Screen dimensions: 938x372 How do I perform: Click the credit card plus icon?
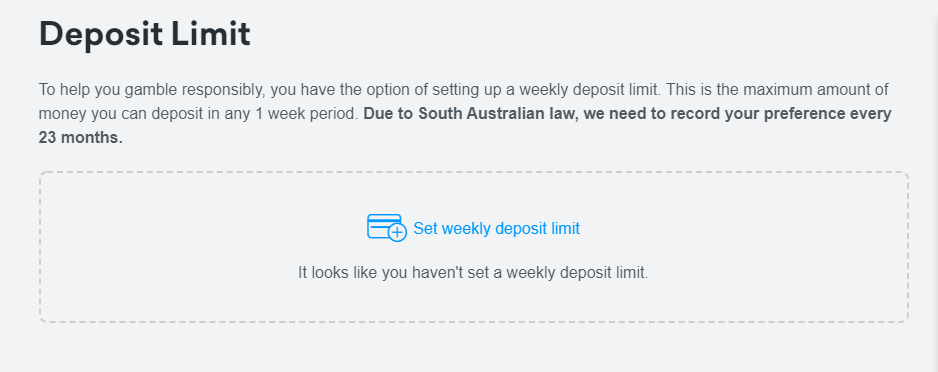386,227
